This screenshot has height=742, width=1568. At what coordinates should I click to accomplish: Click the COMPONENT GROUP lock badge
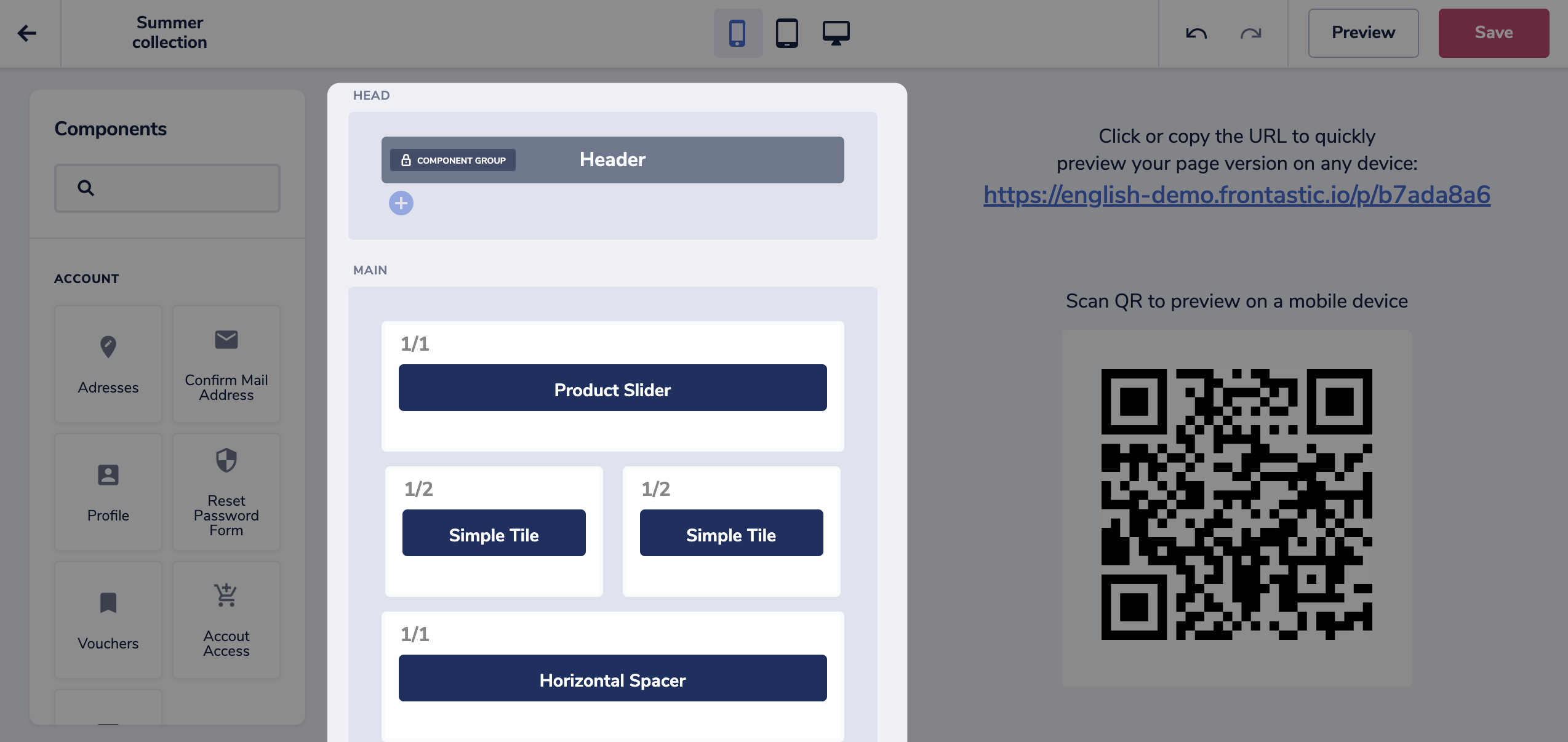[453, 160]
